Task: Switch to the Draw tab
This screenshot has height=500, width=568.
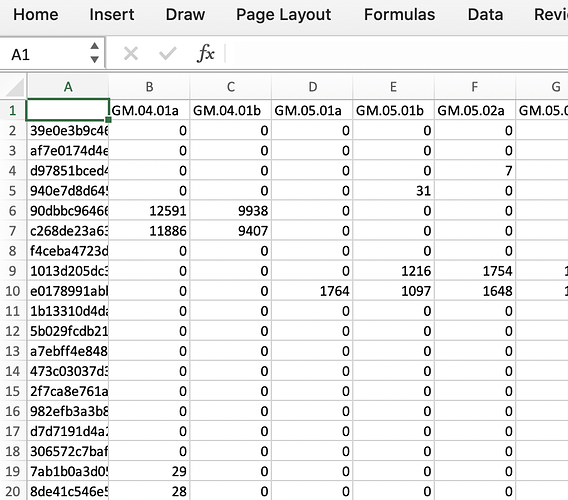Action: (185, 15)
